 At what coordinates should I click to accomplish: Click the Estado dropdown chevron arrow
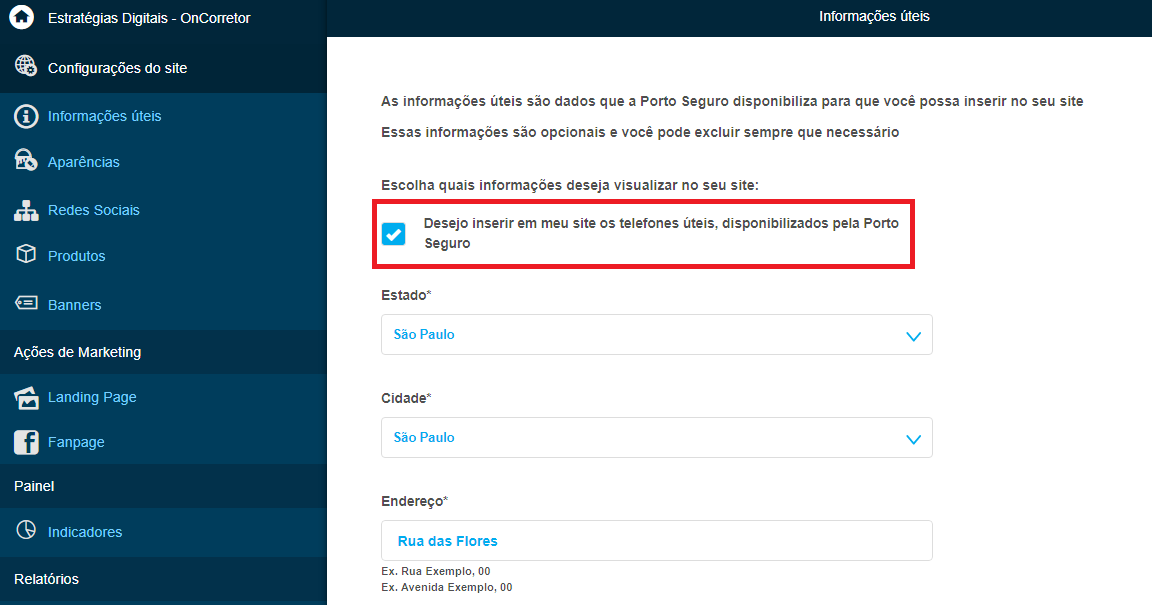(912, 336)
